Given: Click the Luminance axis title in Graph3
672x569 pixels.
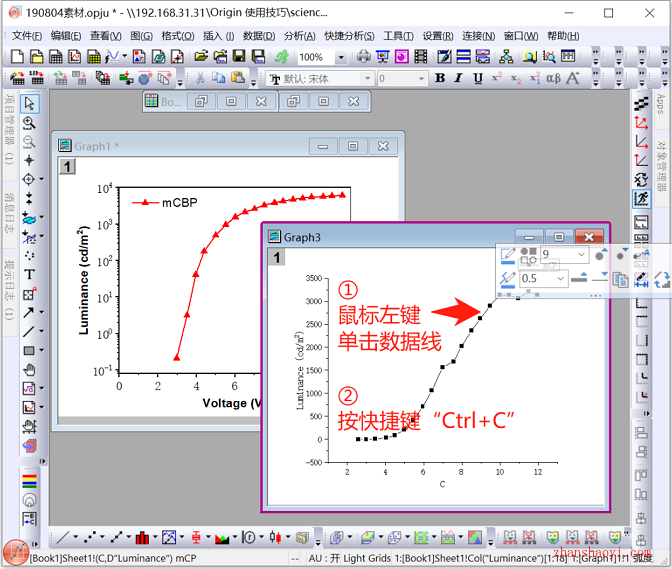Looking at the screenshot, I should tap(300, 371).
